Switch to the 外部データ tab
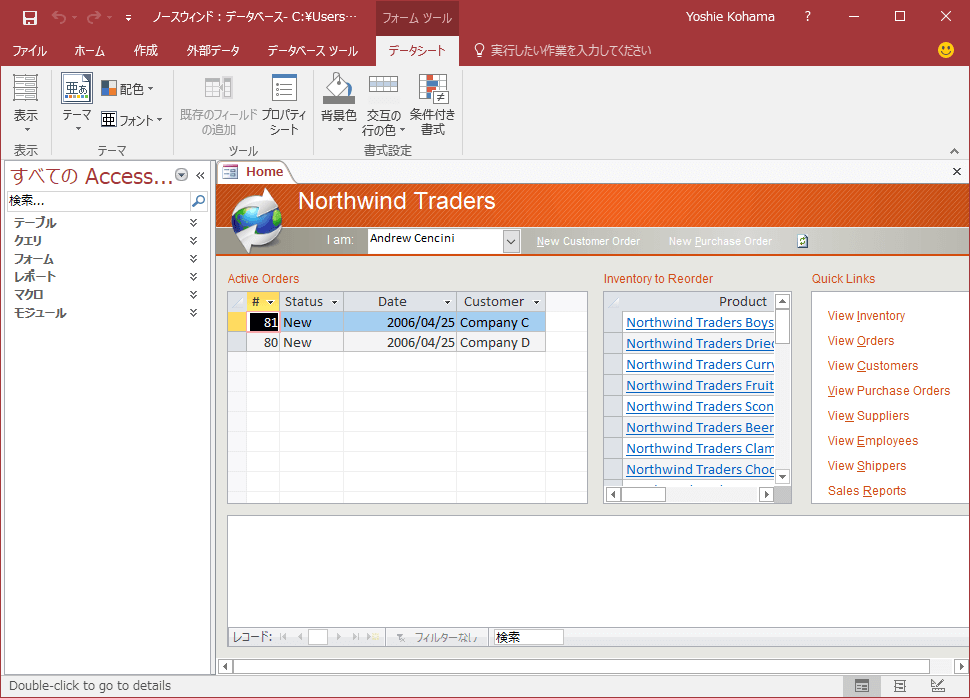Screen dimensions: 970x698 (x=213, y=51)
